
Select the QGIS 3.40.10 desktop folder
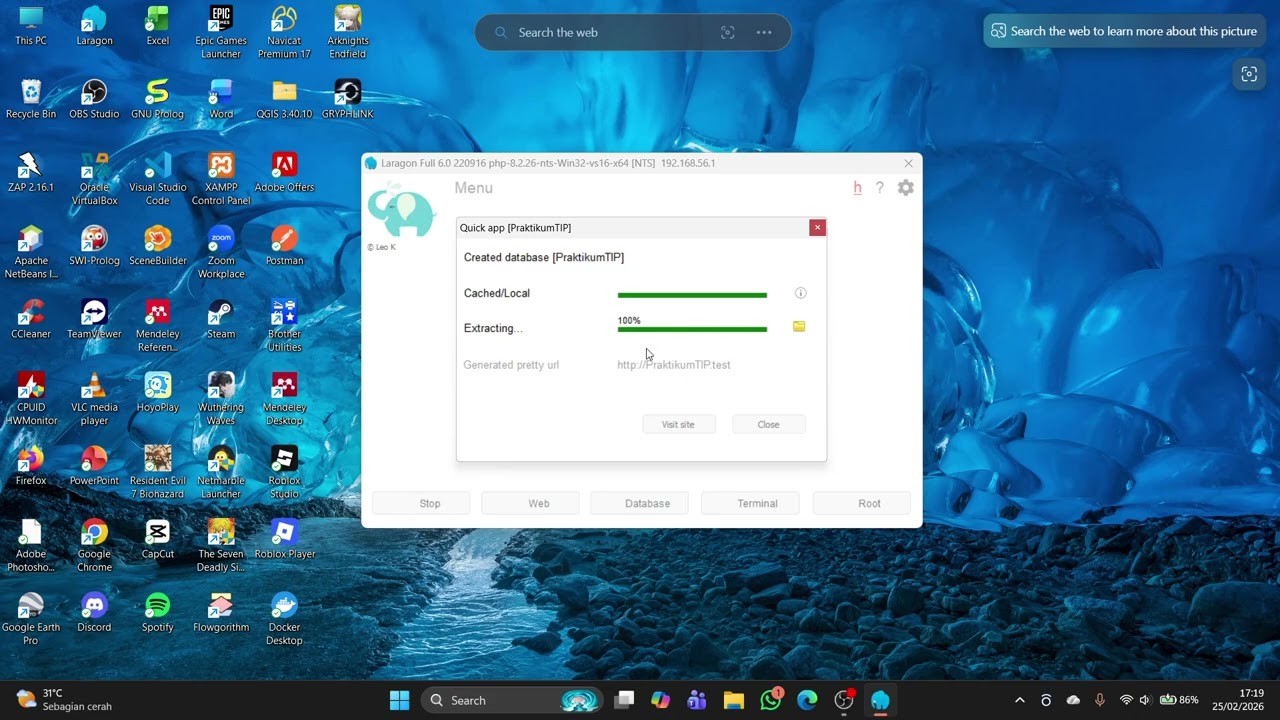tap(284, 99)
